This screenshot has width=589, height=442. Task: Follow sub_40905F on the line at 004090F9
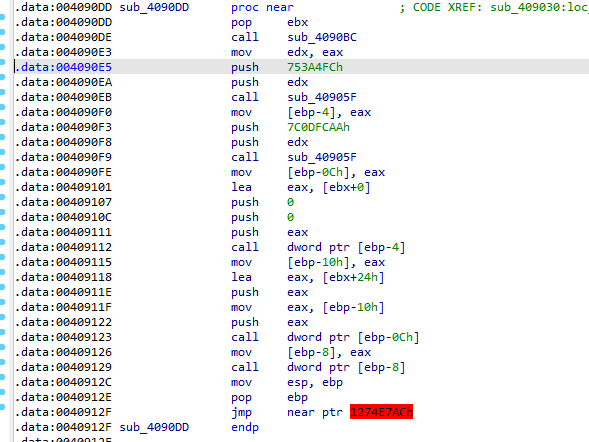tap(322, 157)
